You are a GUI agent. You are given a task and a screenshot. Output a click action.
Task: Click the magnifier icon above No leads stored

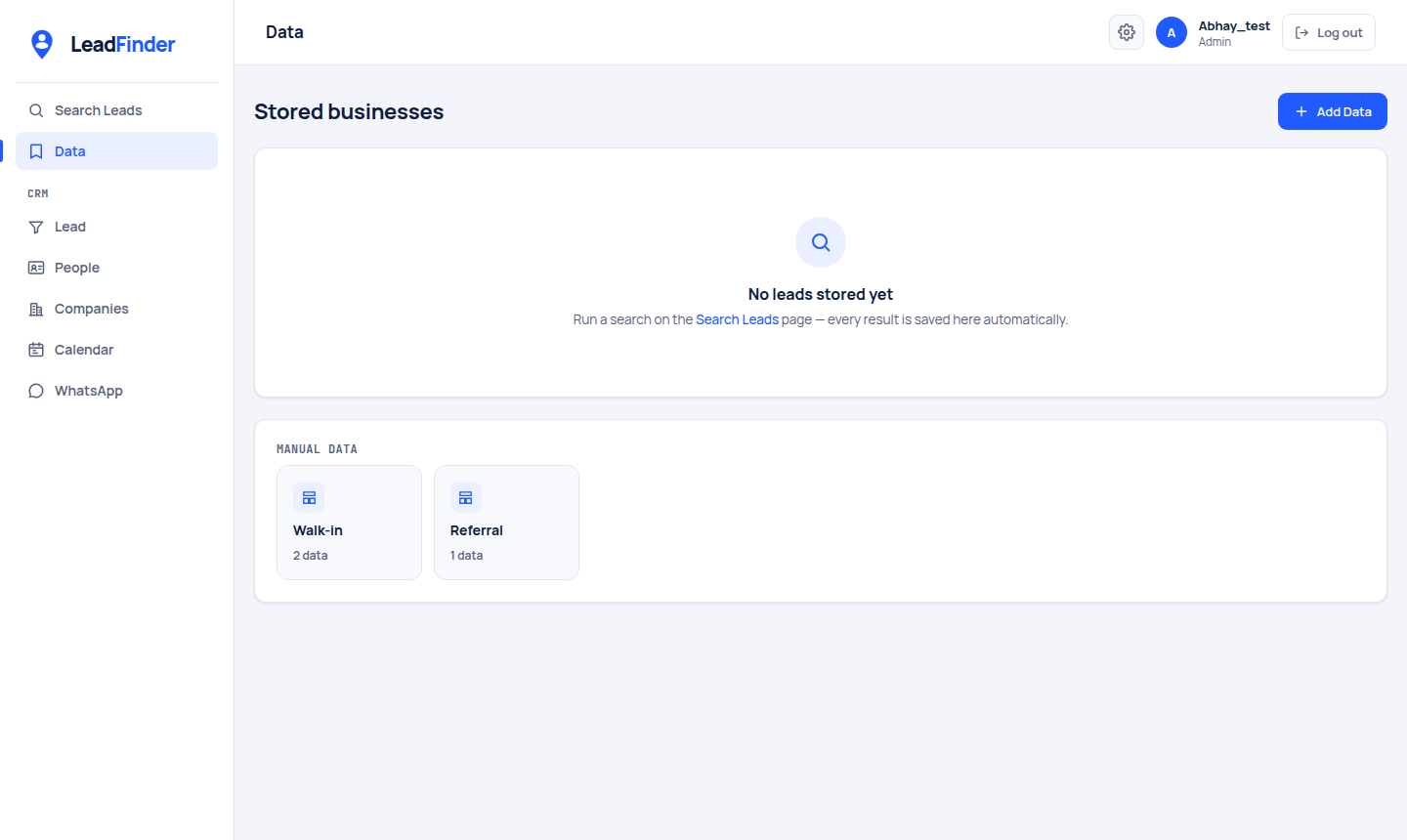coord(821,242)
